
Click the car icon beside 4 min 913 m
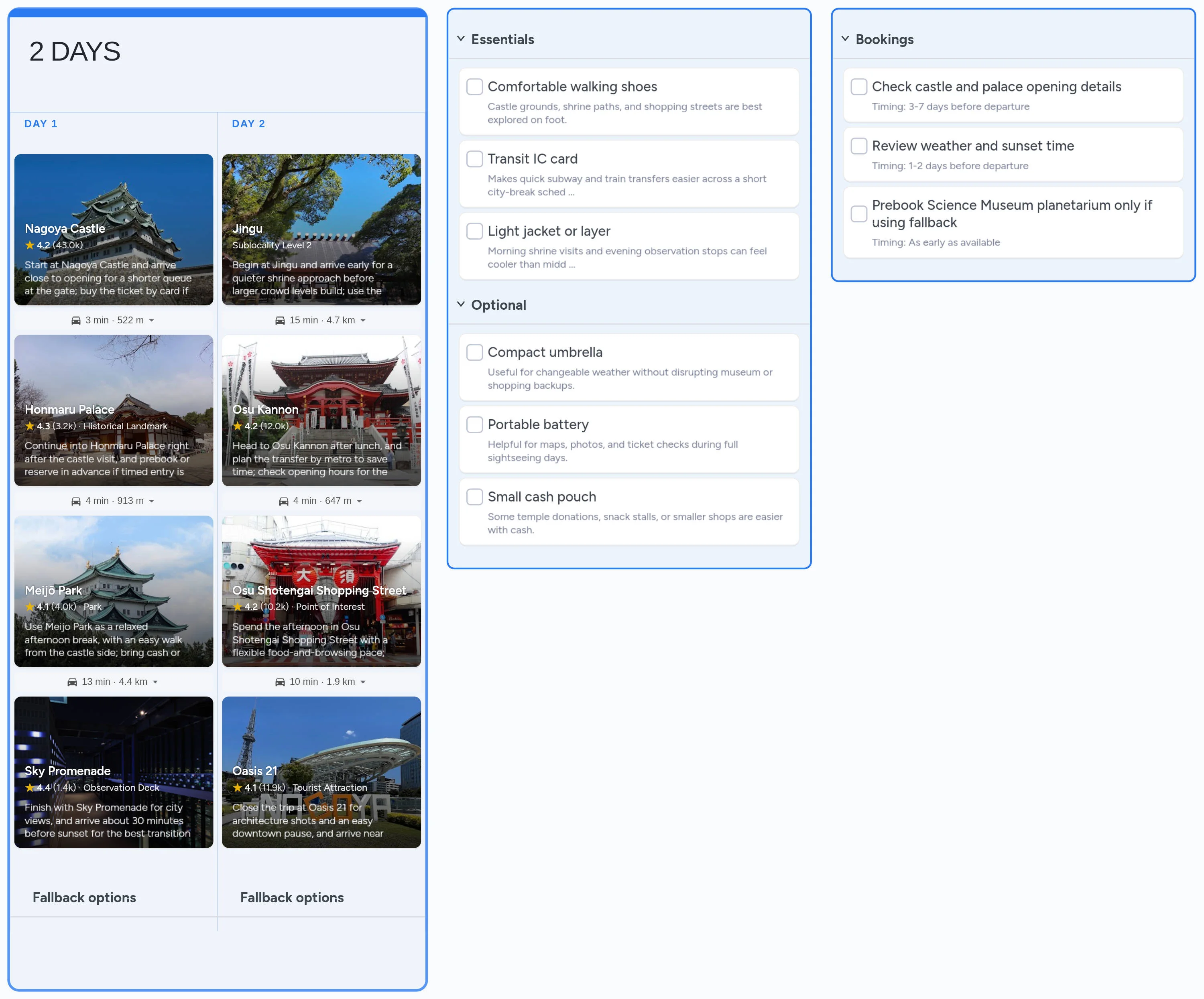[x=76, y=500]
